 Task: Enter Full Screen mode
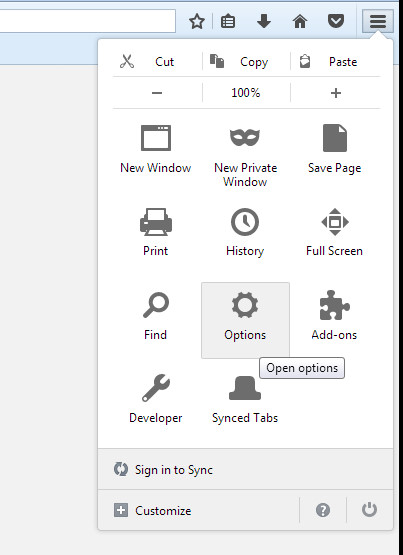[x=335, y=232]
